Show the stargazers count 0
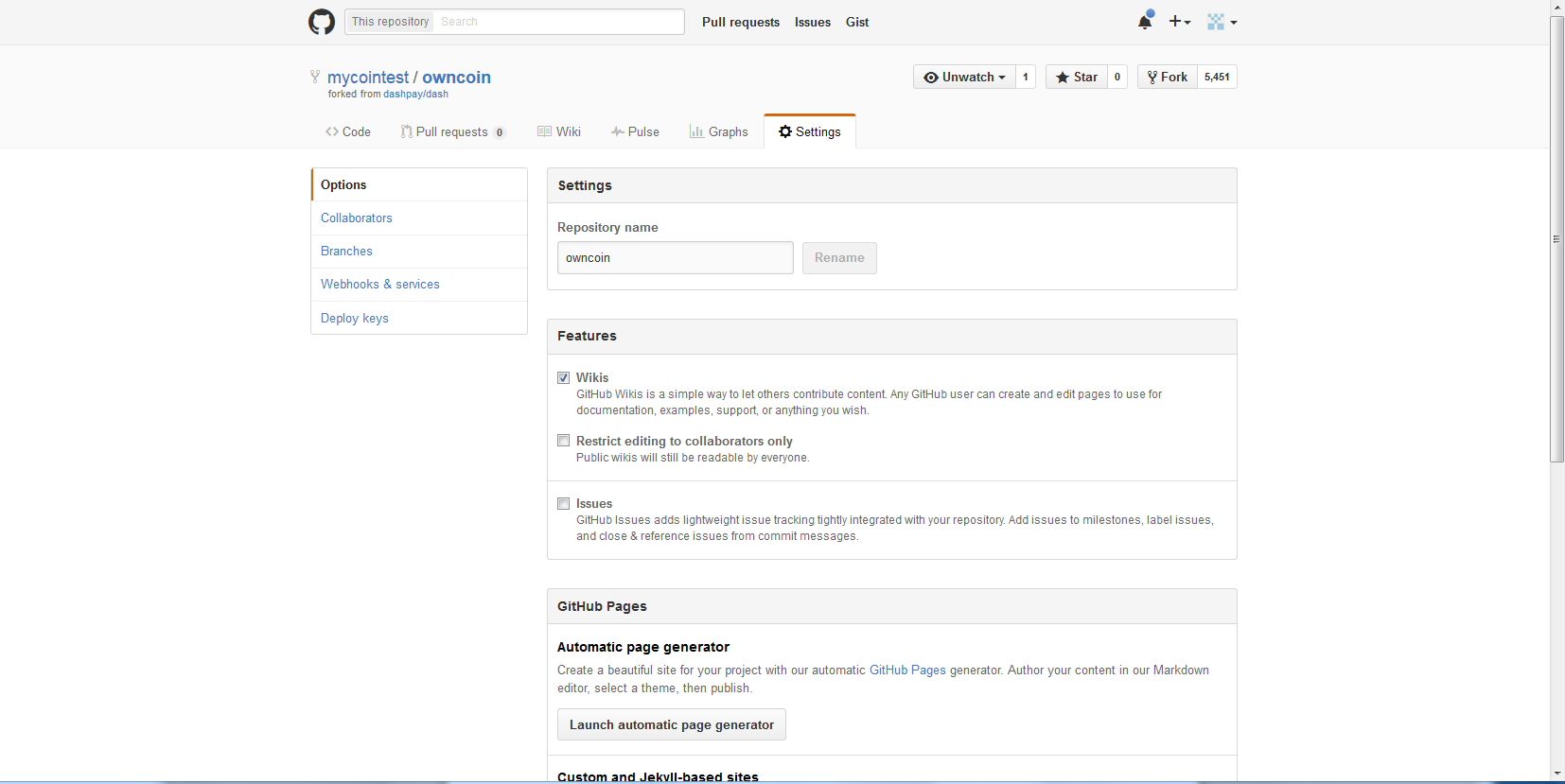The image size is (1565, 784). 1117,77
